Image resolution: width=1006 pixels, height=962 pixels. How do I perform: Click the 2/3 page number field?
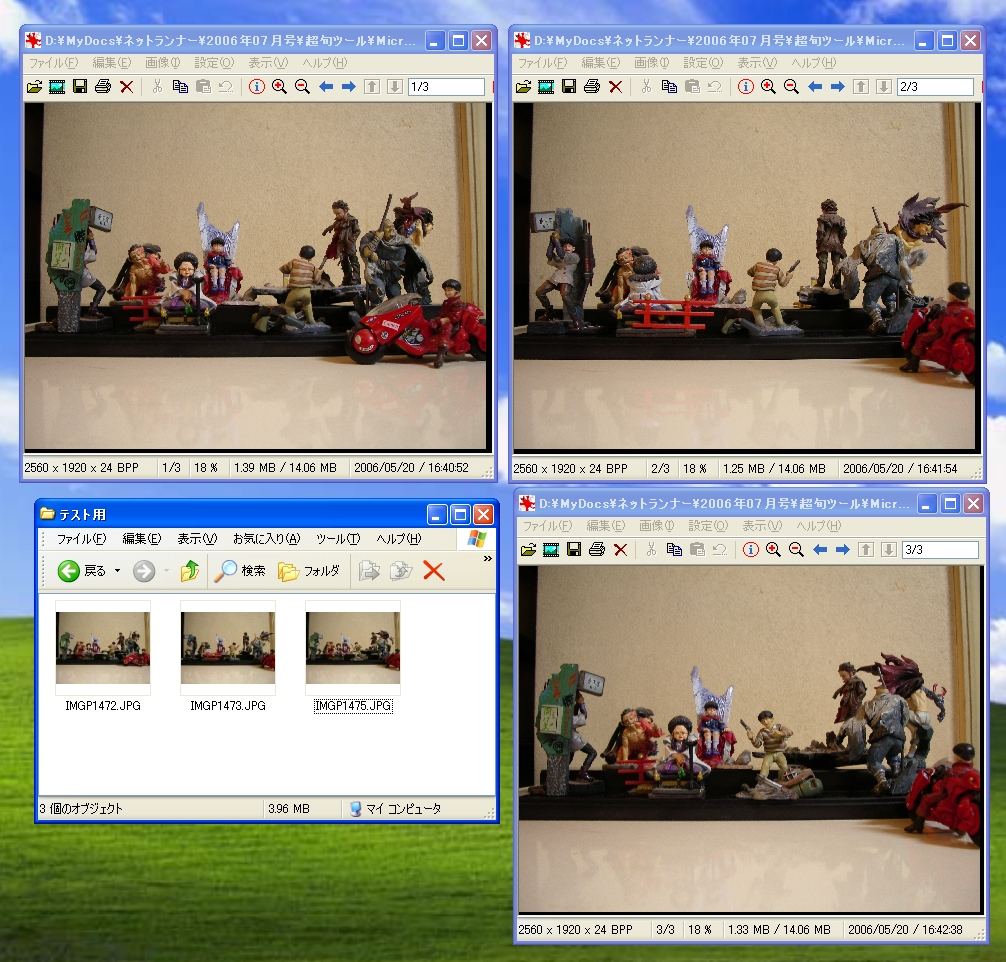[x=935, y=87]
